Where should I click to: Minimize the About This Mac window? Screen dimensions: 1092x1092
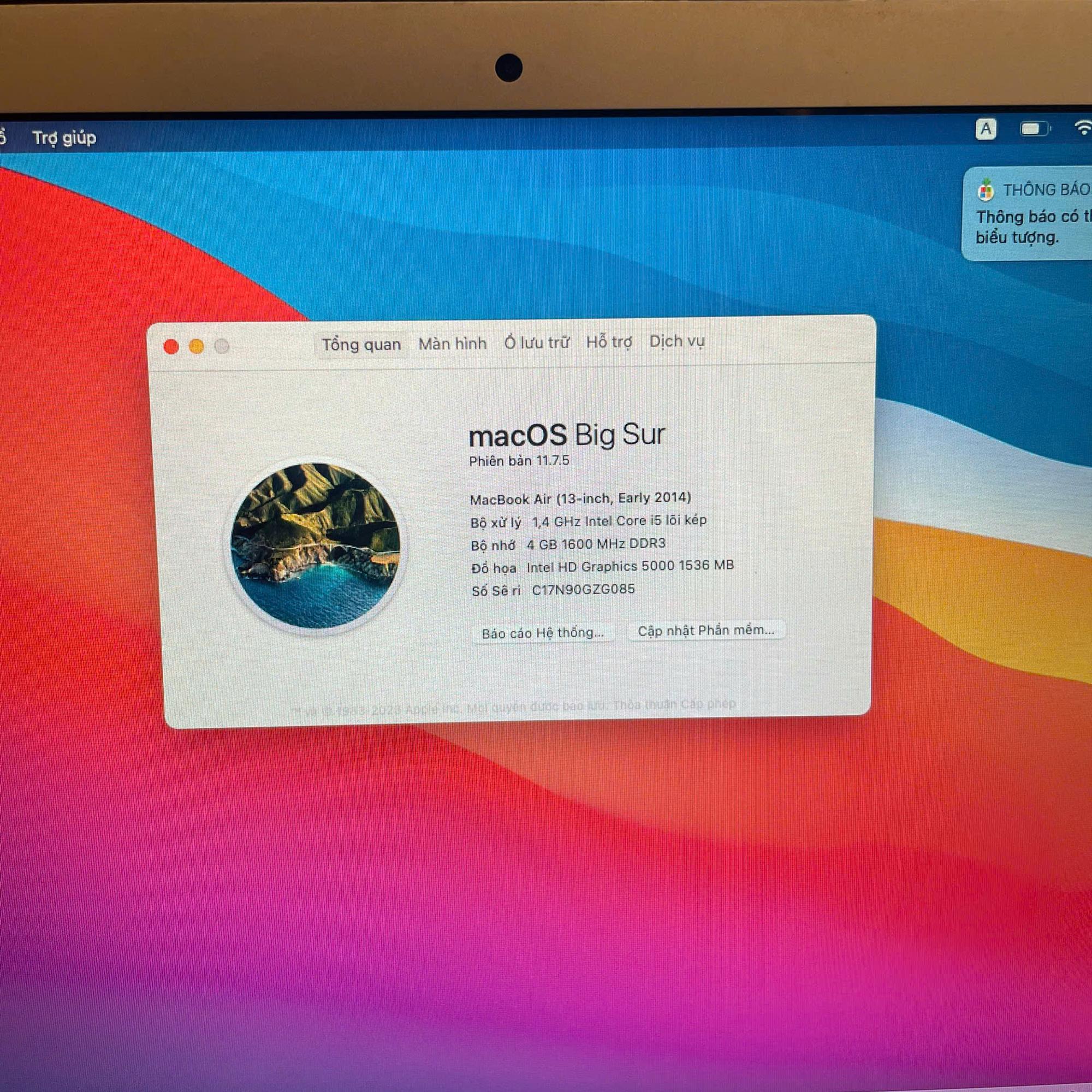tap(196, 347)
